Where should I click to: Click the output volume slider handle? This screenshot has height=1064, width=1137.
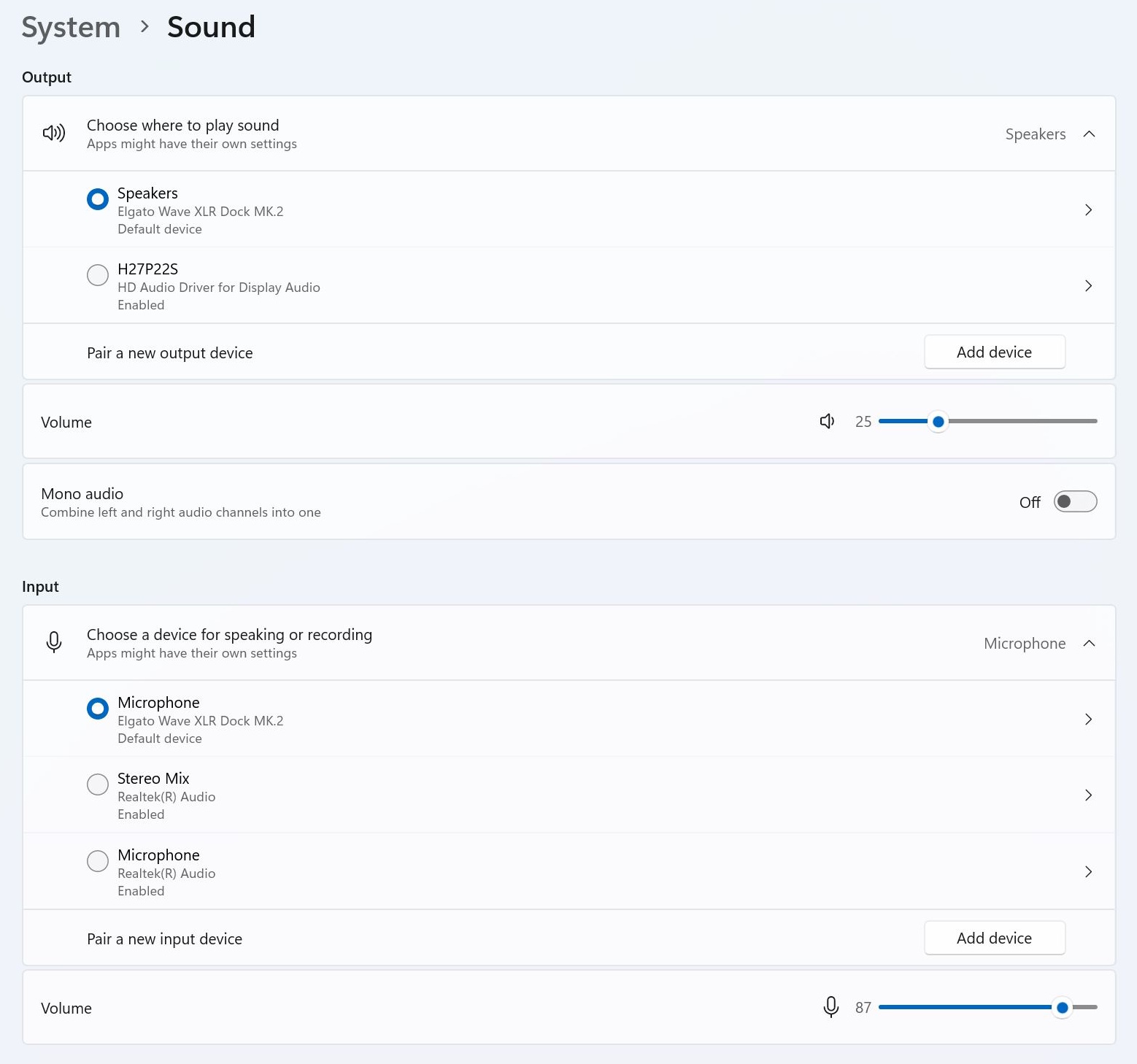click(x=938, y=422)
